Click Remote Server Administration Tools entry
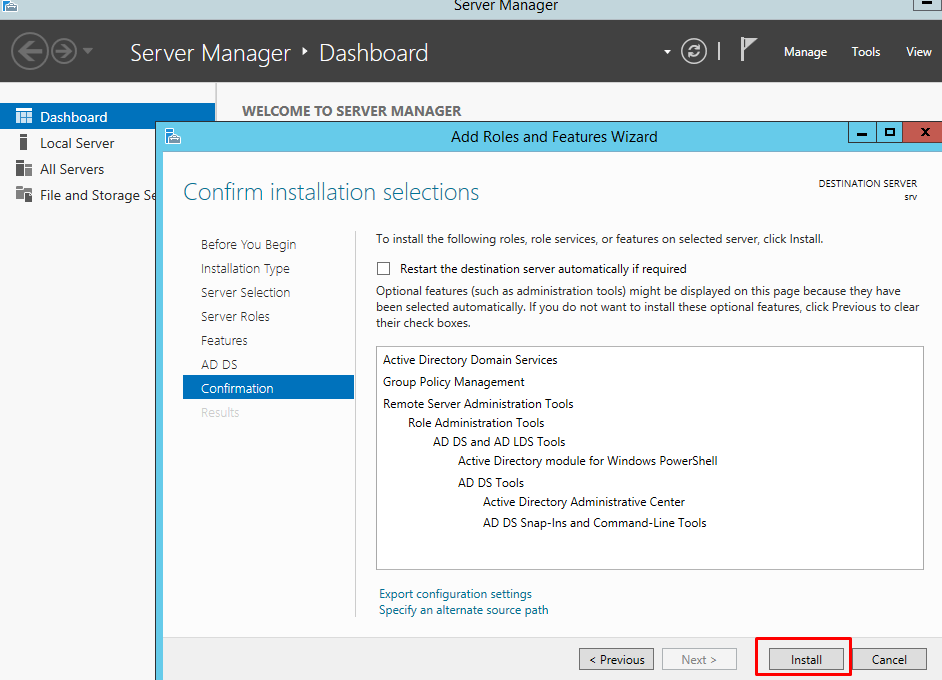This screenshot has width=942, height=680. point(478,404)
